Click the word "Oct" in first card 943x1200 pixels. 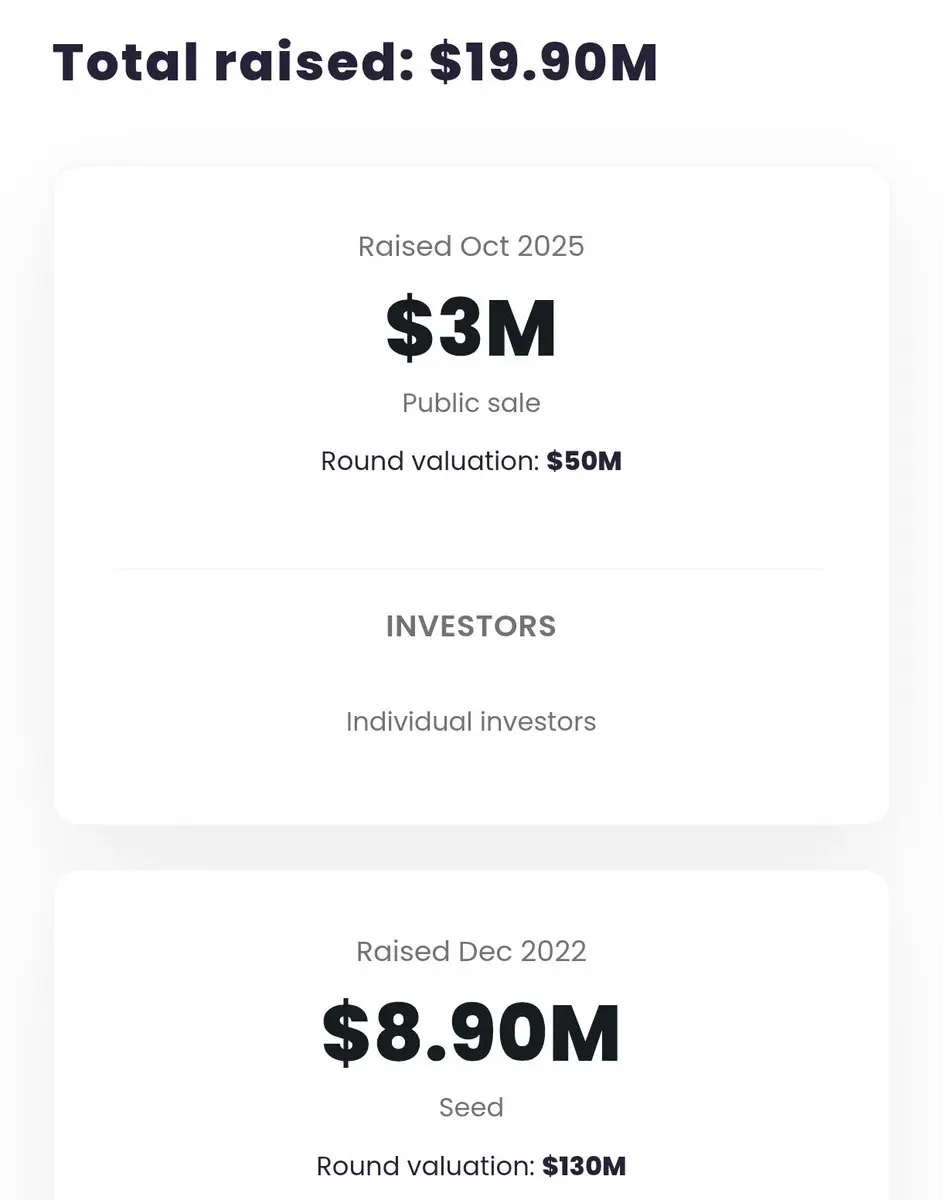[x=485, y=246]
